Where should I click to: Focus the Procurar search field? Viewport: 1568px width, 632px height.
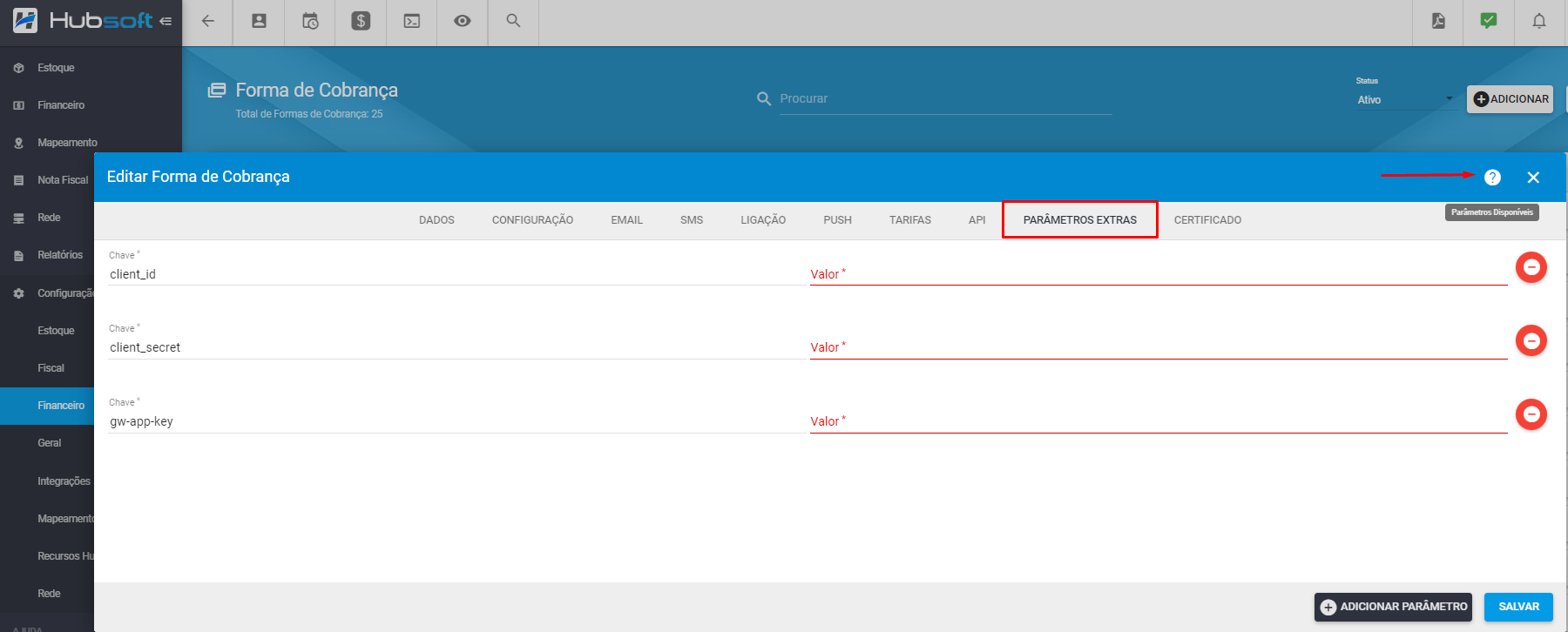945,99
